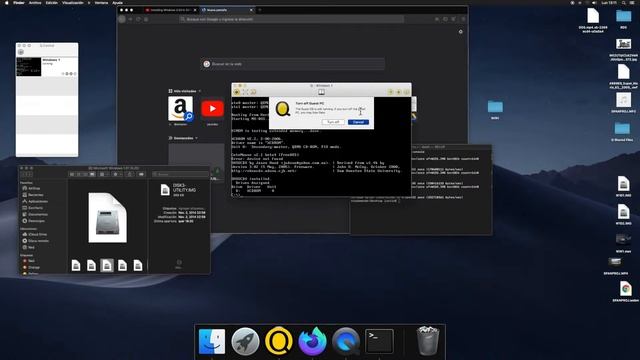Click the power button in the Q guest window toolbar
The width and height of the screenshot is (640, 360).
coord(236,92)
